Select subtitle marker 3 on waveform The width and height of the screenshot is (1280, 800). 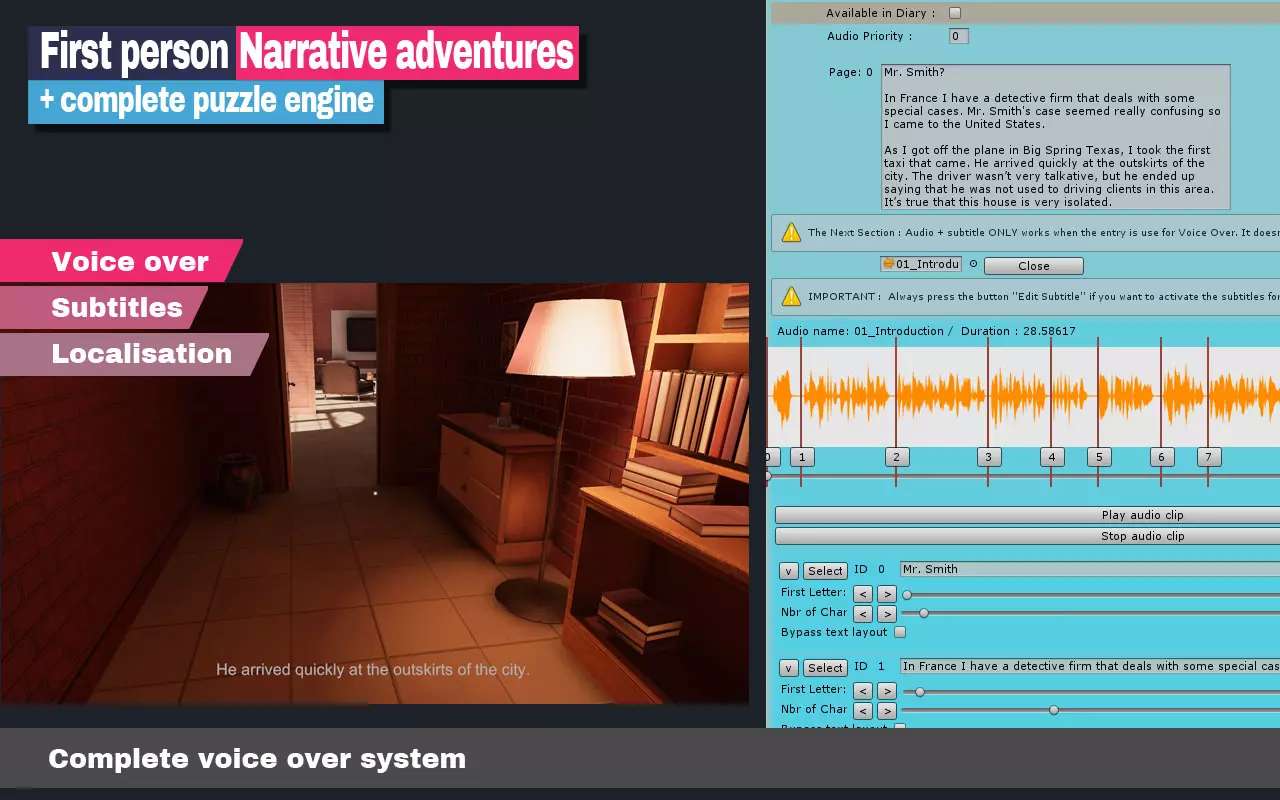coord(988,457)
